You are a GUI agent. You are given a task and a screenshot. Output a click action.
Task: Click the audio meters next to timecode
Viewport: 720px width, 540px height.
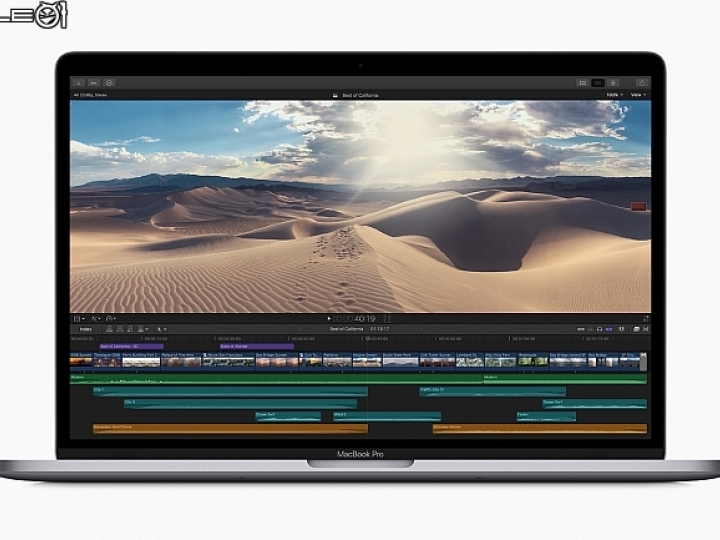[387, 318]
